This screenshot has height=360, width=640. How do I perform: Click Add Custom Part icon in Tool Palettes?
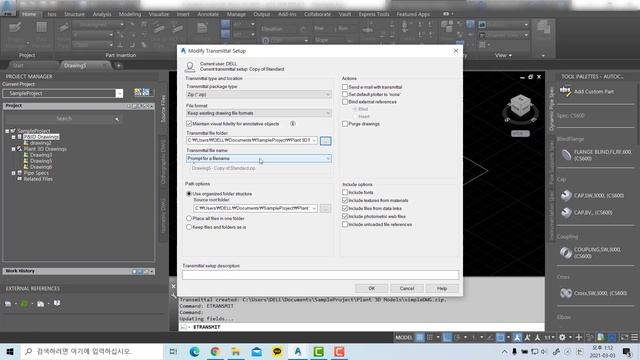click(x=565, y=91)
